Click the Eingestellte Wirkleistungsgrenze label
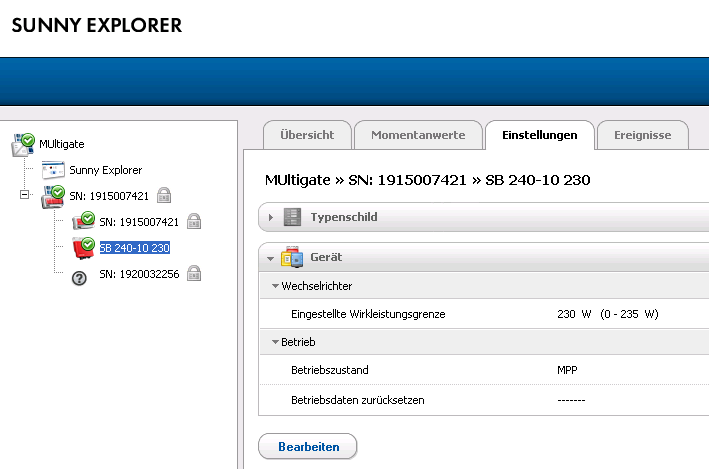This screenshot has height=469, width=709. (x=368, y=314)
